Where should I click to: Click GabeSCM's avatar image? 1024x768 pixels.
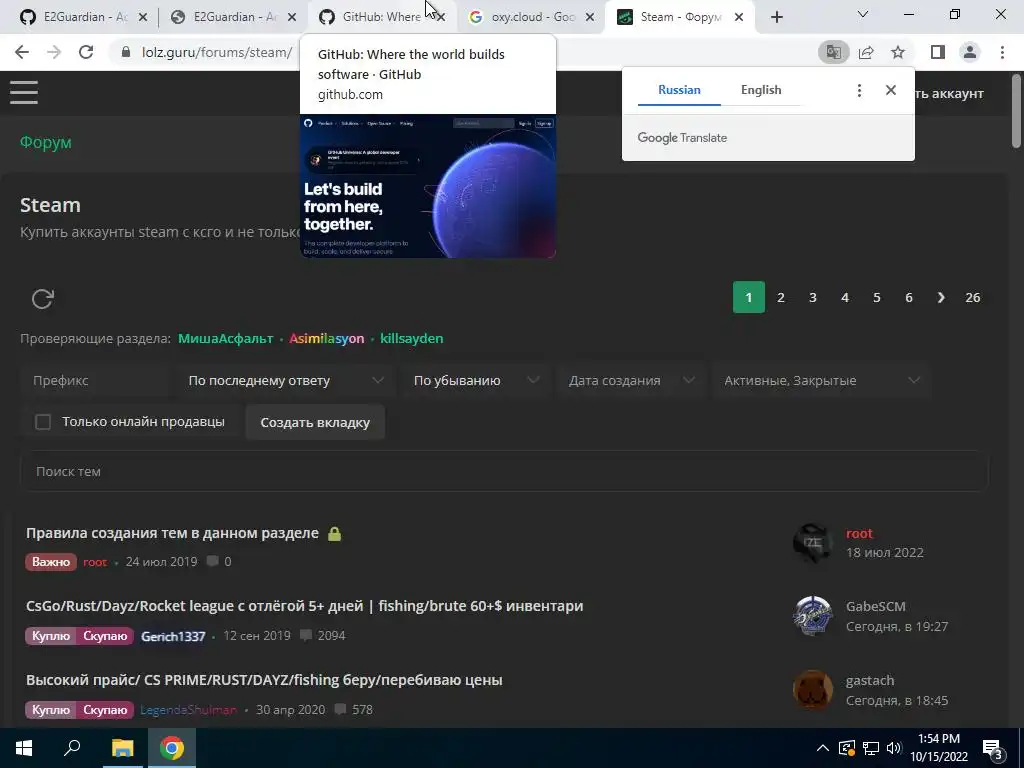pos(812,616)
